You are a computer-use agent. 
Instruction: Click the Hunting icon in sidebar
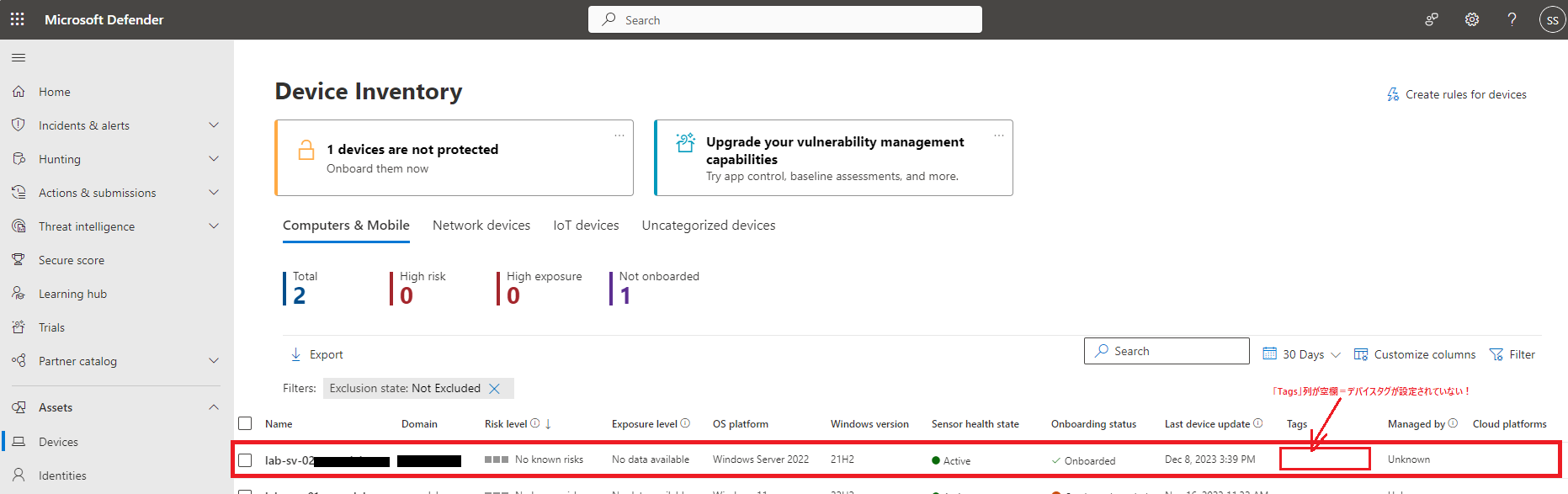tap(19, 158)
